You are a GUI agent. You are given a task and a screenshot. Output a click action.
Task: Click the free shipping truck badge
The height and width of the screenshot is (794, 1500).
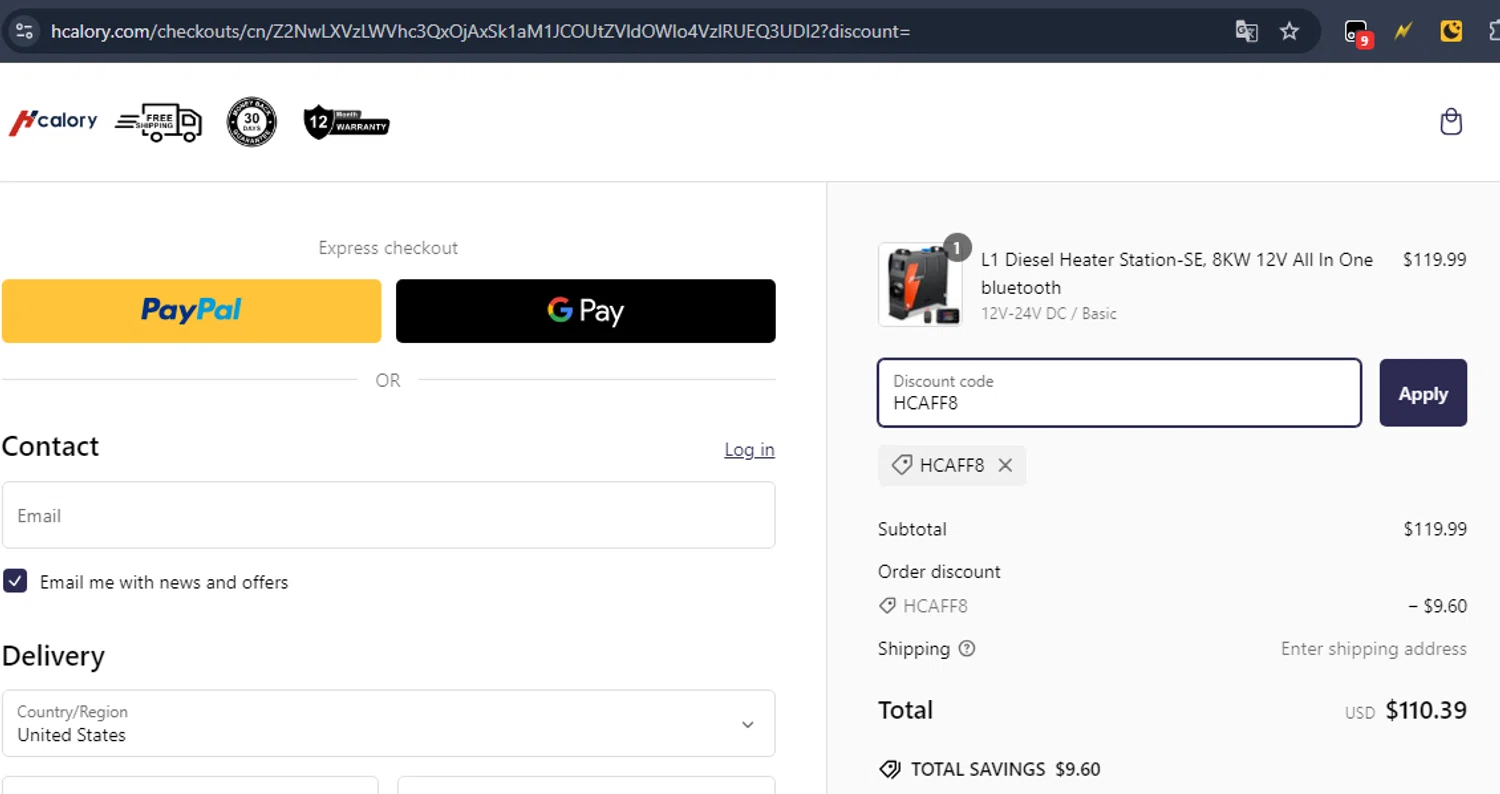(x=158, y=122)
